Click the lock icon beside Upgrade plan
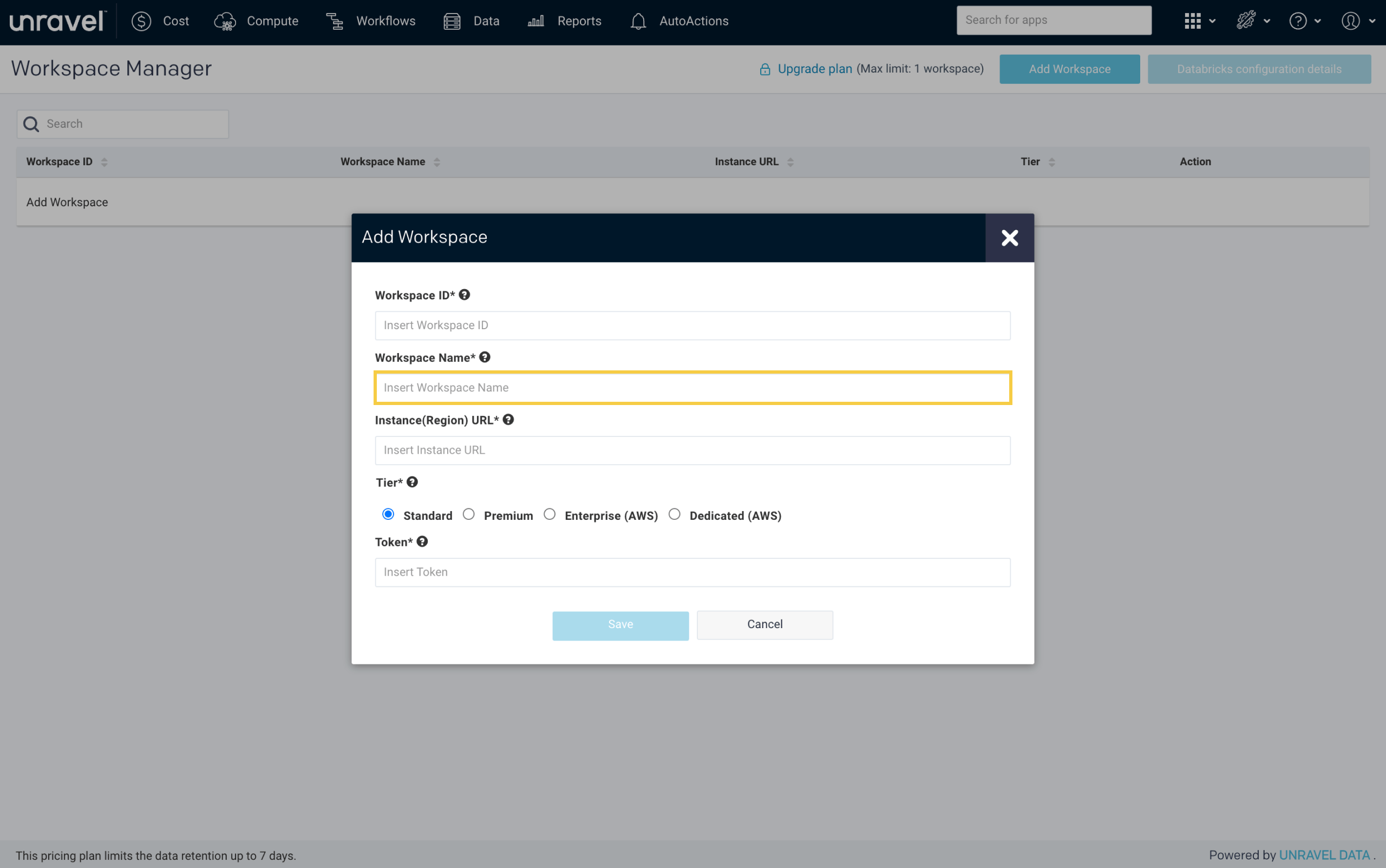The image size is (1386, 868). 765,69
